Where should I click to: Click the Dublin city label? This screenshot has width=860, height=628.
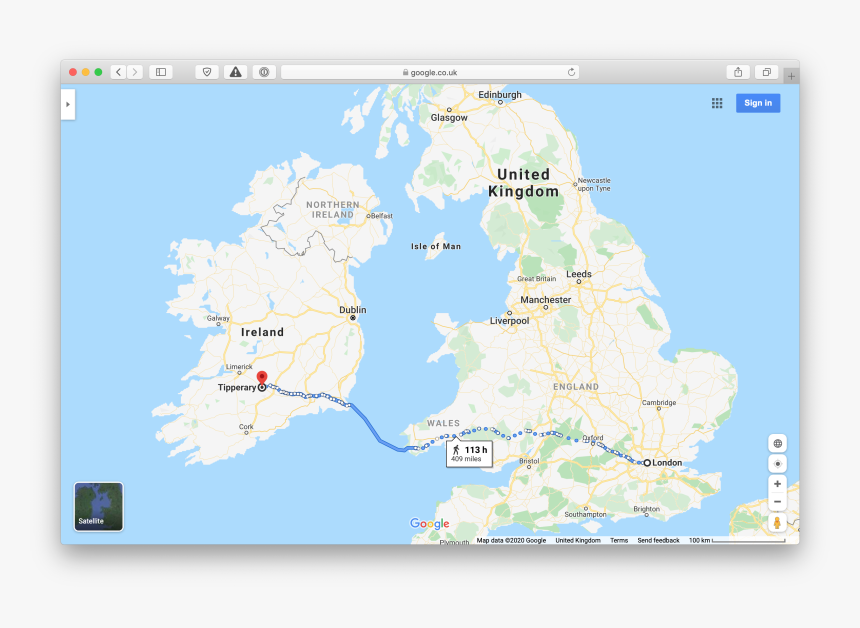click(x=353, y=310)
